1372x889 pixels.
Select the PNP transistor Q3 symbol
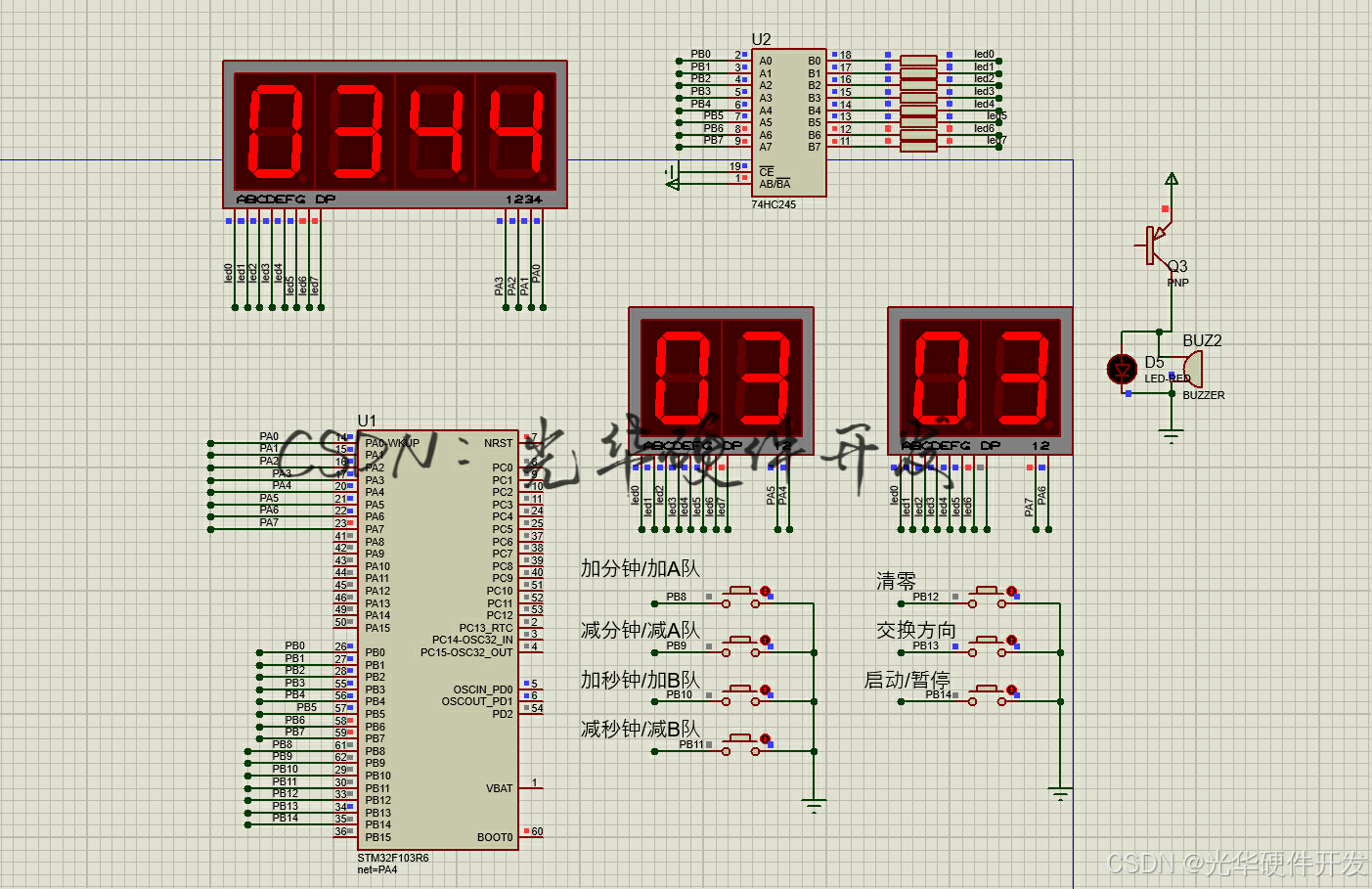[1157, 244]
